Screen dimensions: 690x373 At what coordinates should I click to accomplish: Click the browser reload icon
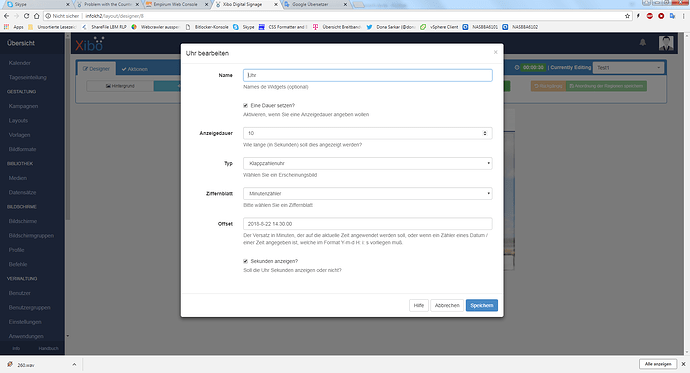click(x=26, y=16)
